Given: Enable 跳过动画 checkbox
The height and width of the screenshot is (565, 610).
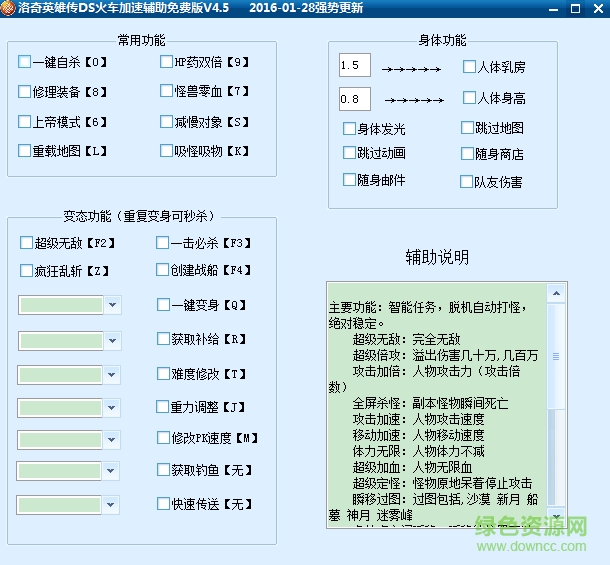Looking at the screenshot, I should click(x=349, y=153).
